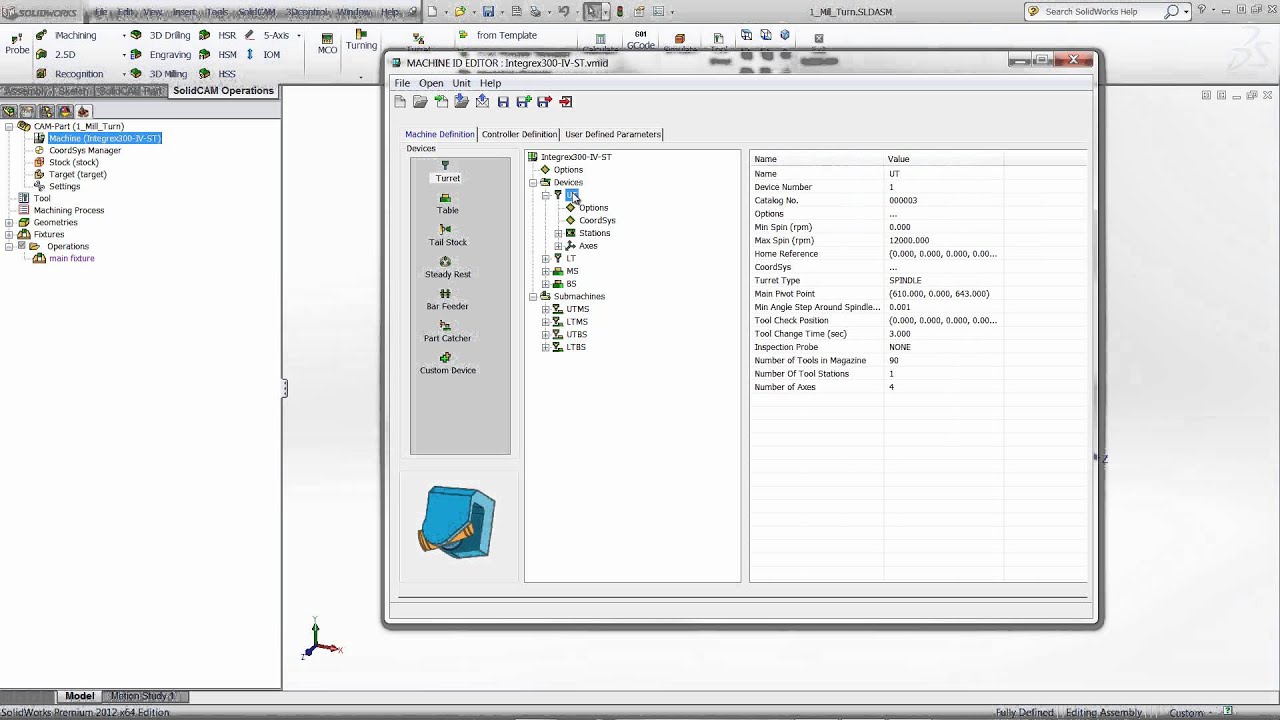
Task: Add a Steady Rest device
Action: click(x=447, y=268)
